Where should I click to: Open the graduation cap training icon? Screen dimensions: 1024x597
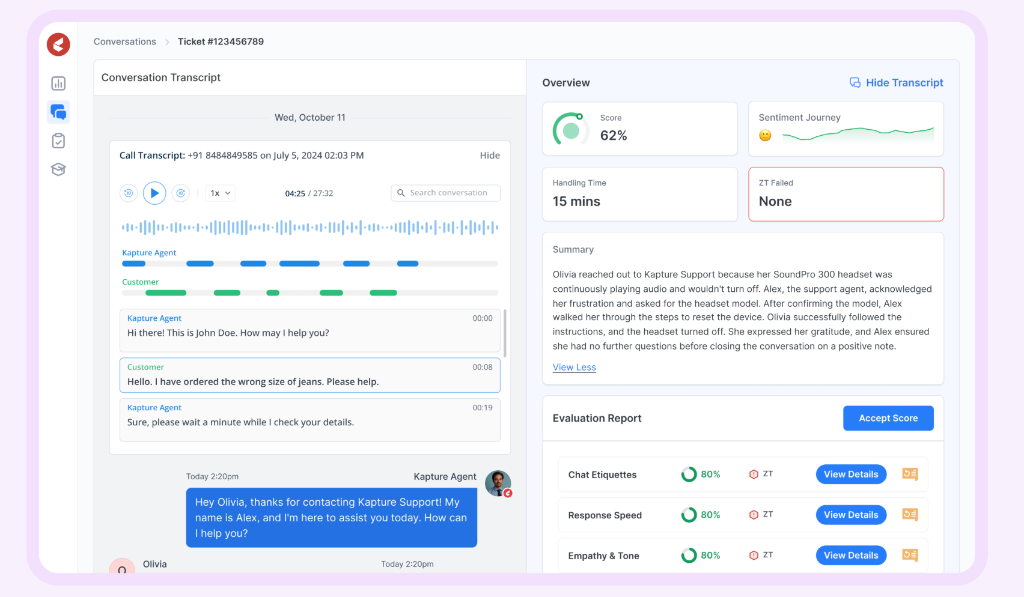point(58,169)
